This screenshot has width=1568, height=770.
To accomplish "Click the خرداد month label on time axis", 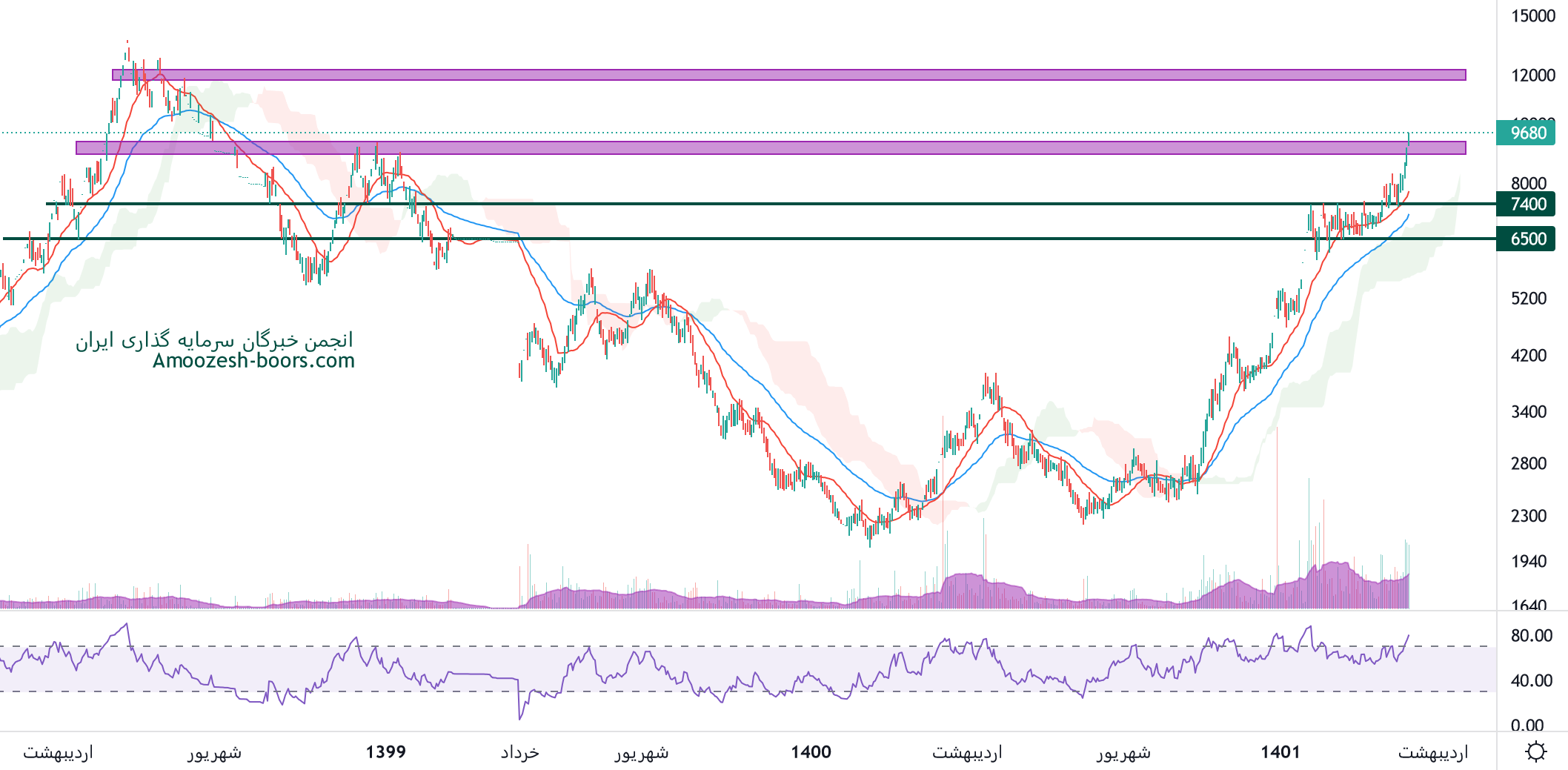I will pyautogui.click(x=519, y=752).
